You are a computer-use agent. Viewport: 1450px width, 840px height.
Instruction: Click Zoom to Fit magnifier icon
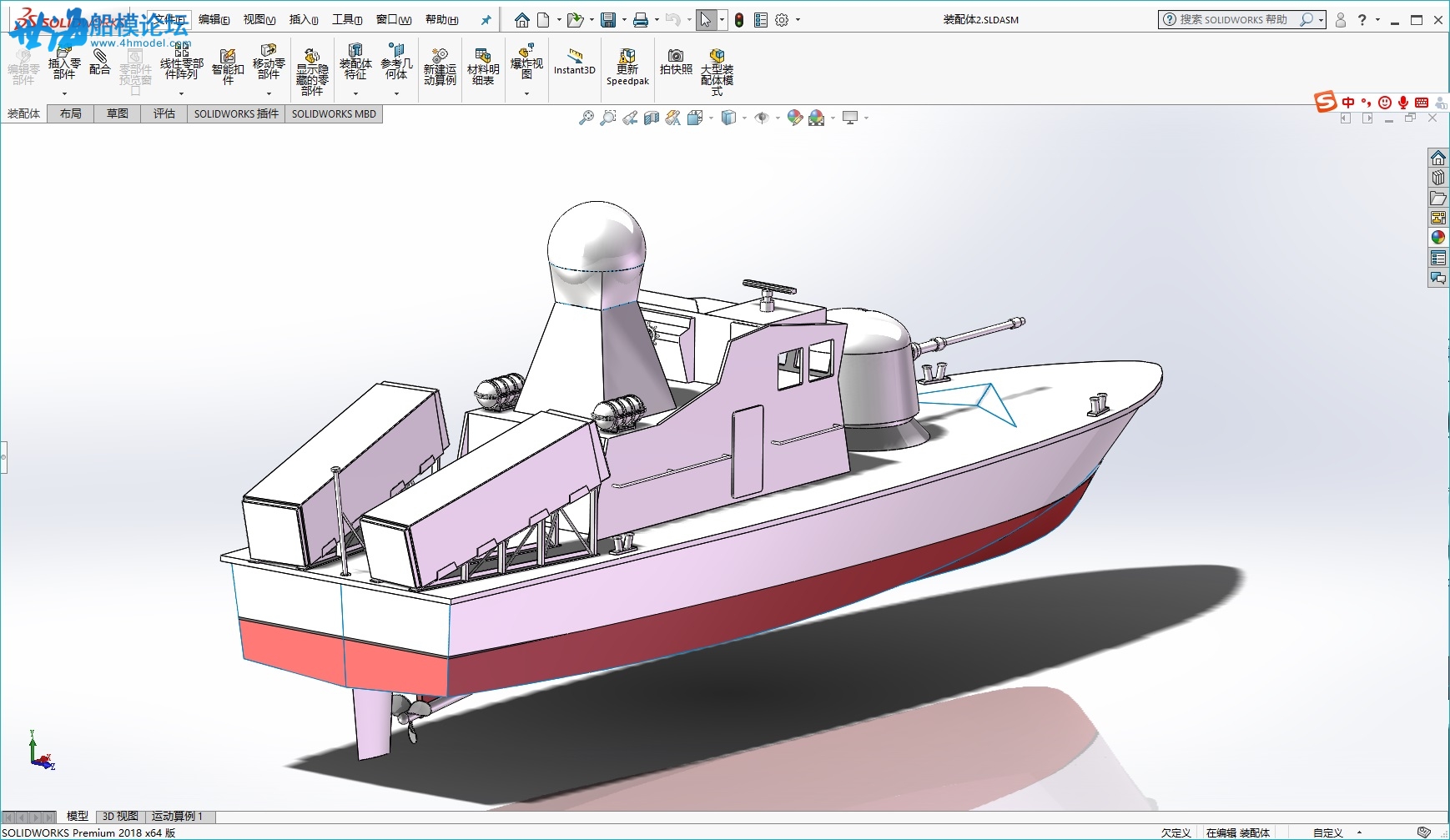pos(587,118)
